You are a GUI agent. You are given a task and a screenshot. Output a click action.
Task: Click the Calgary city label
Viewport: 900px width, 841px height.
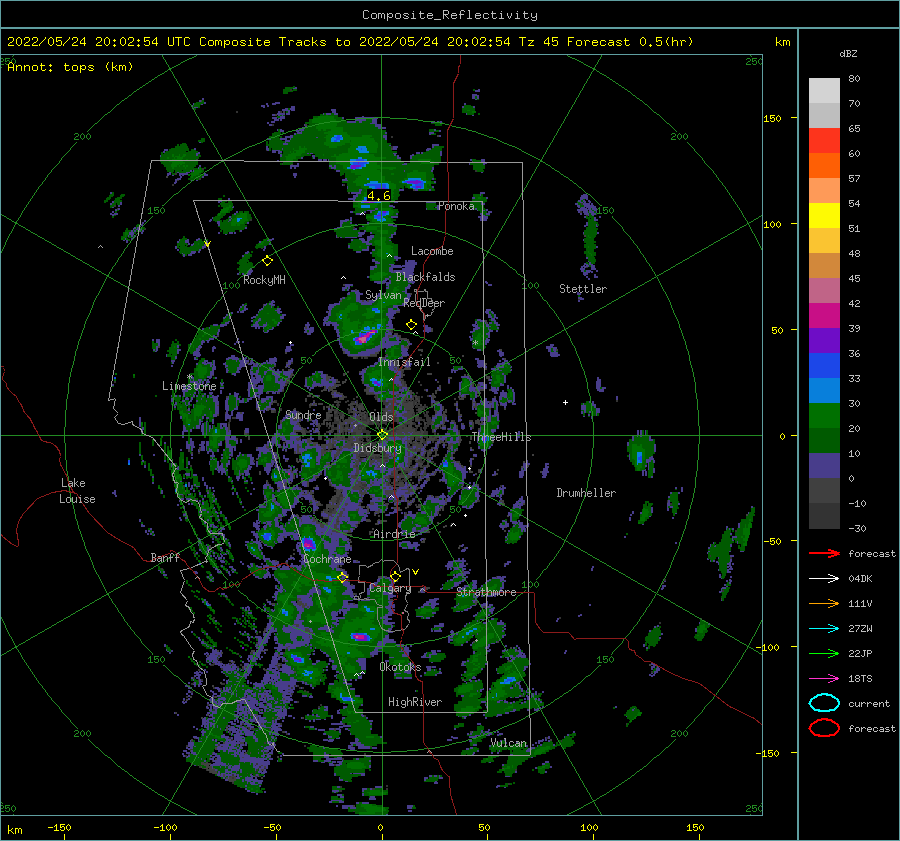[x=390, y=588]
